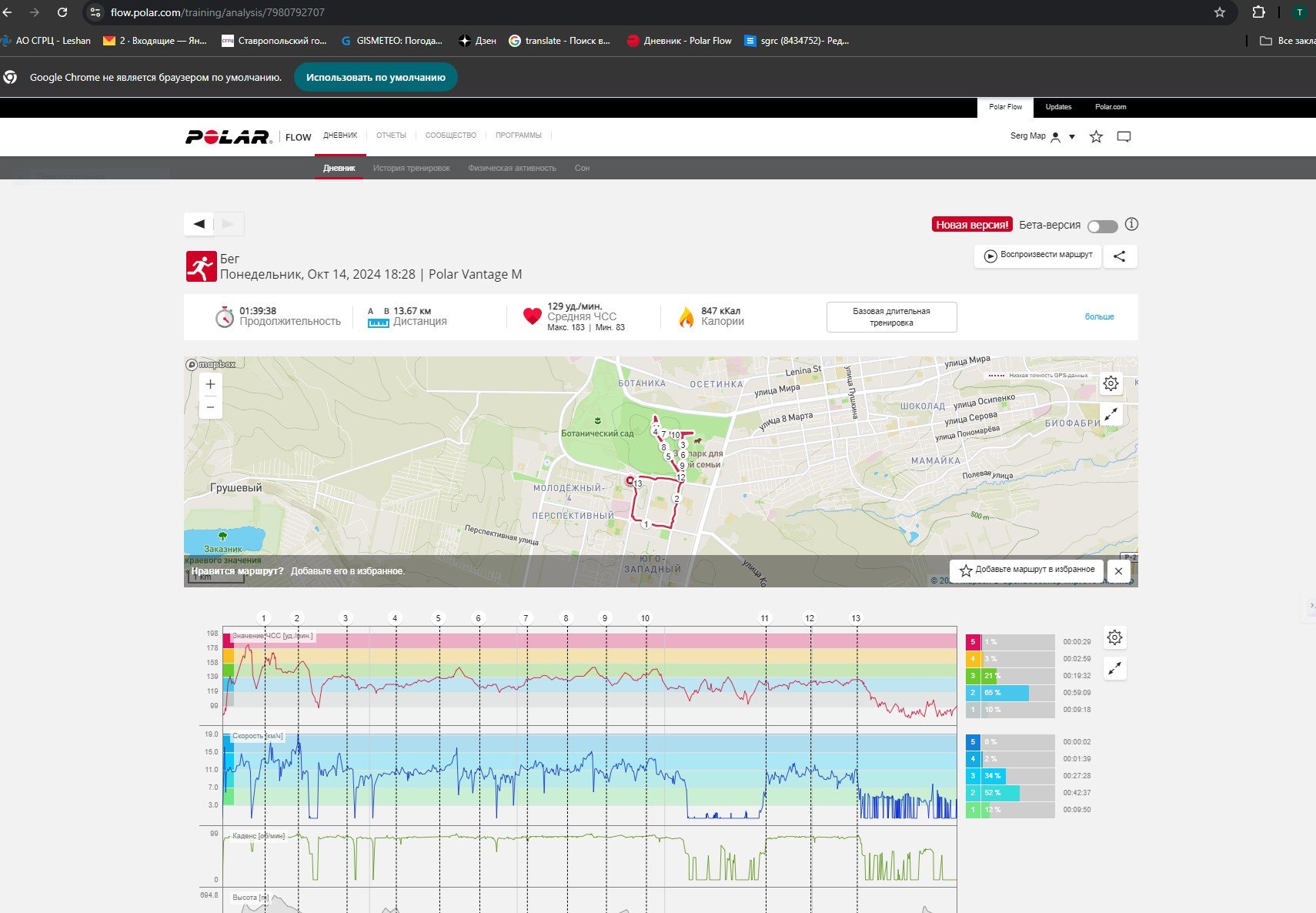Click Воспроизвести маршрут button
Screen dimensions: 1316x913
tap(1038, 256)
